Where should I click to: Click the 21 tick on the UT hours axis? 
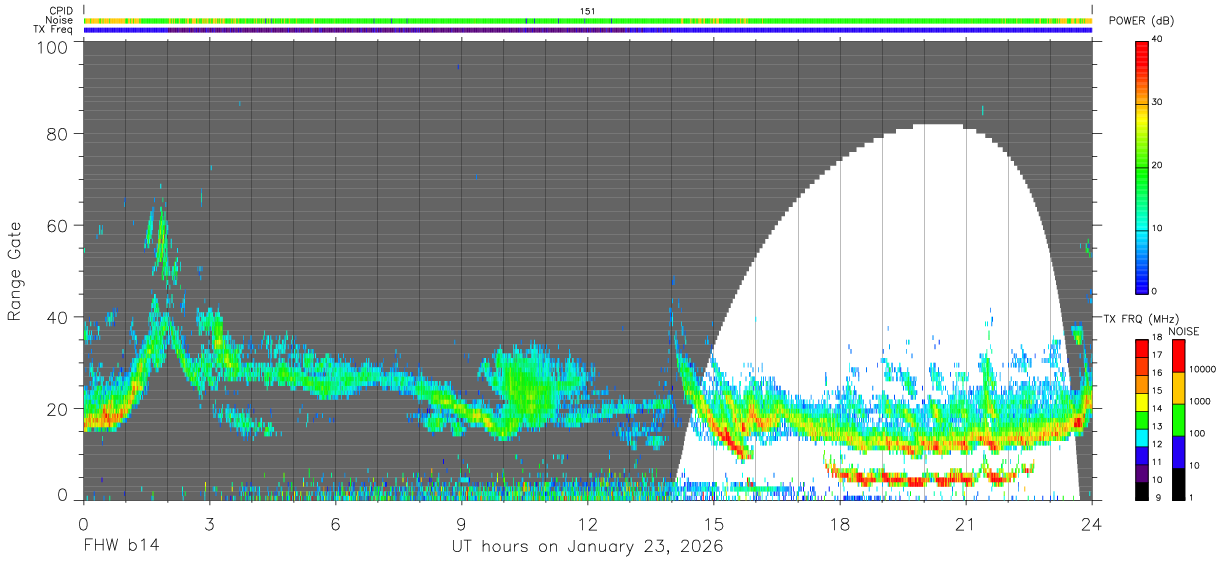point(966,523)
